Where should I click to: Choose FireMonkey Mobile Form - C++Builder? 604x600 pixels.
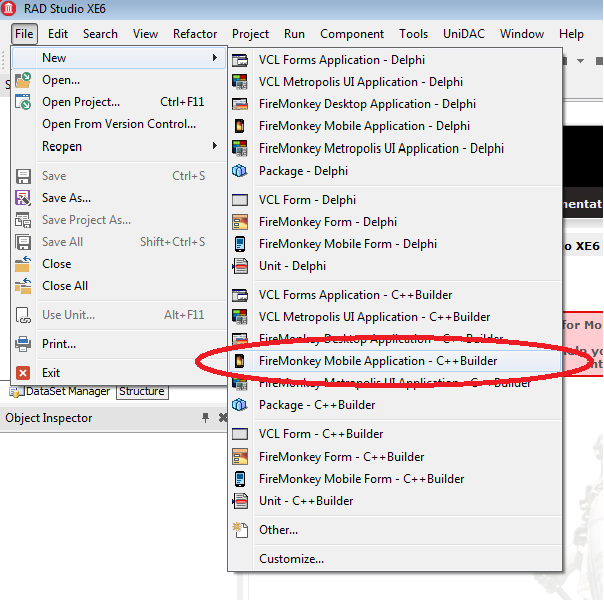[x=395, y=479]
